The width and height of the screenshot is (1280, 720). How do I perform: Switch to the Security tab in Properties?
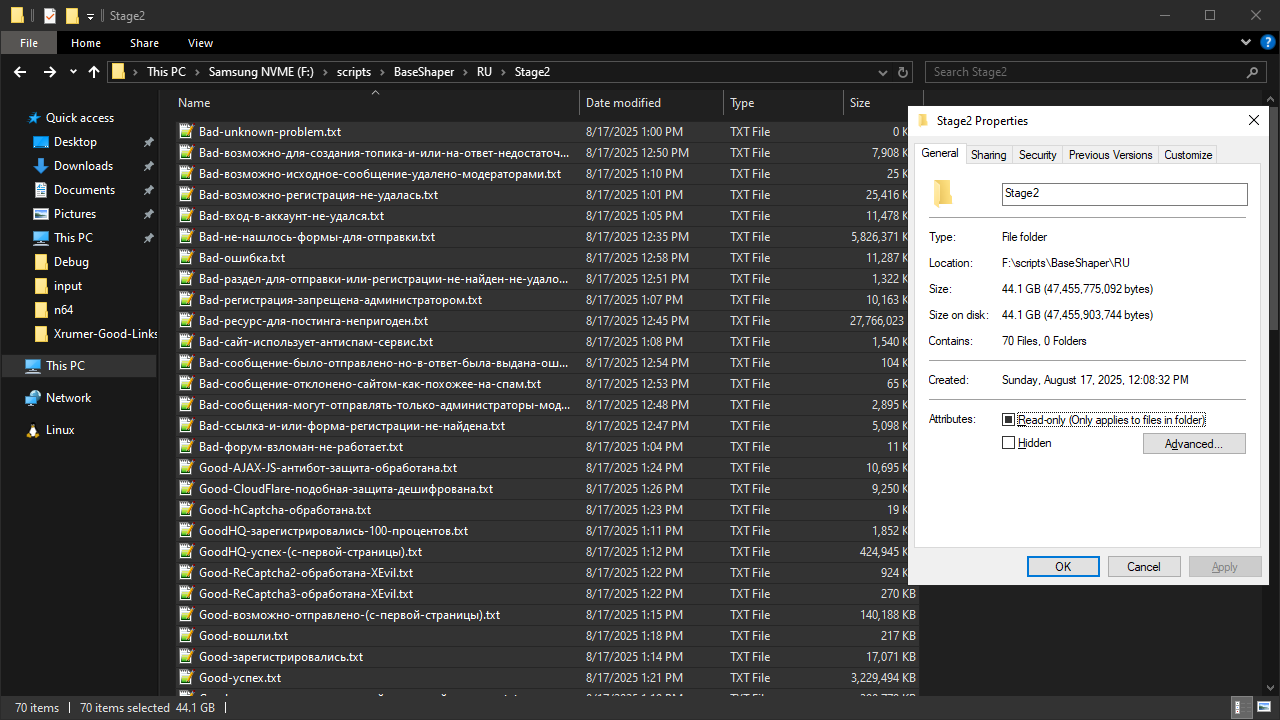click(1037, 155)
